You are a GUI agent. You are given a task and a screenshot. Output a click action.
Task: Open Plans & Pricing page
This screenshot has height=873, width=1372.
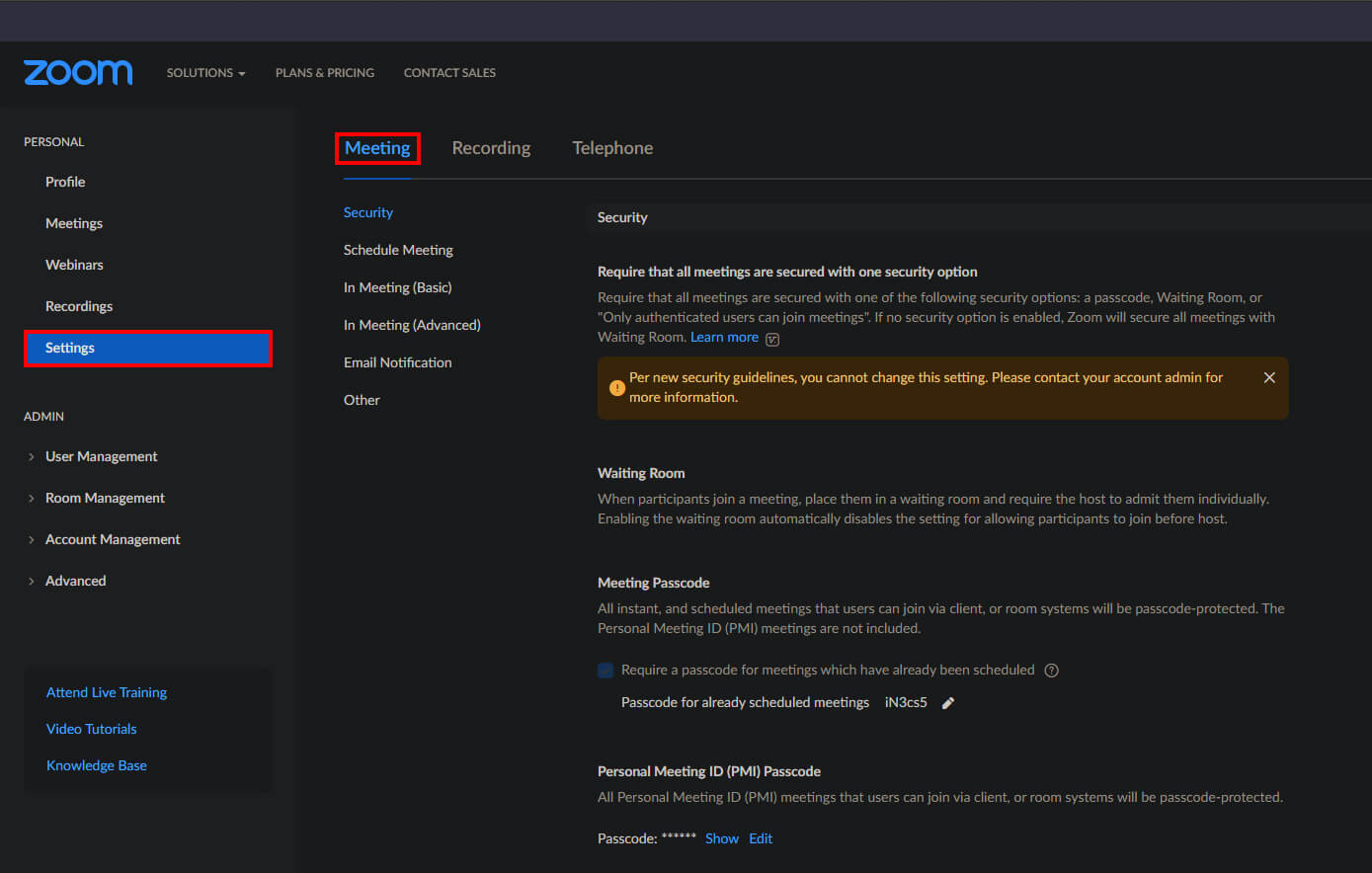point(325,73)
